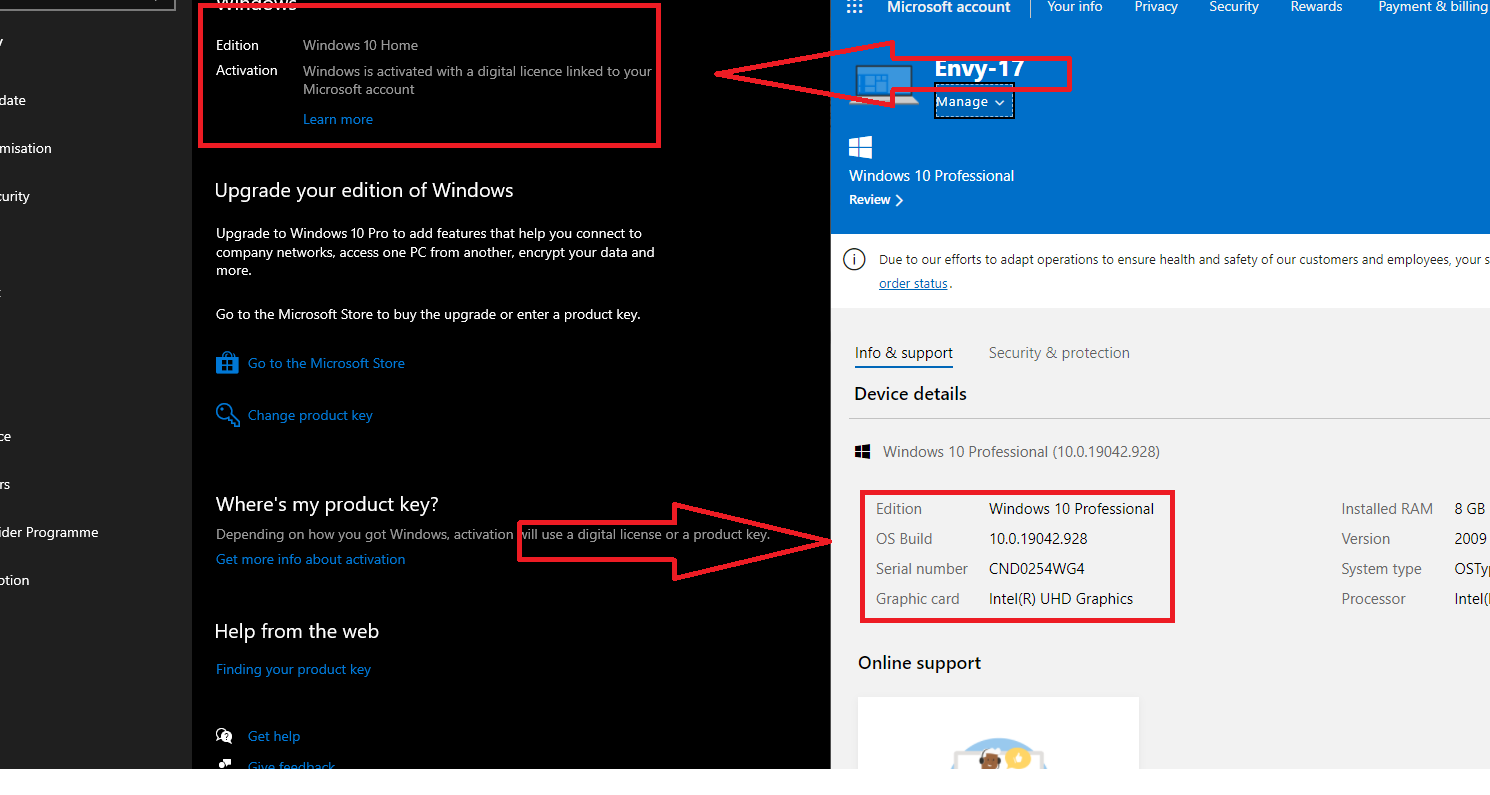Open the Privacy page in Microsoft account

[x=1156, y=7]
